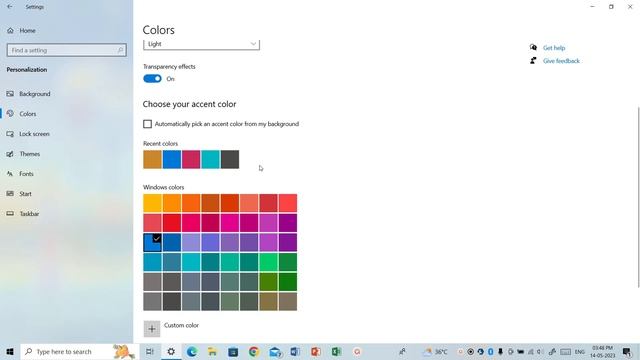
Task: Open the Windows Start button
Action: pos(10,351)
